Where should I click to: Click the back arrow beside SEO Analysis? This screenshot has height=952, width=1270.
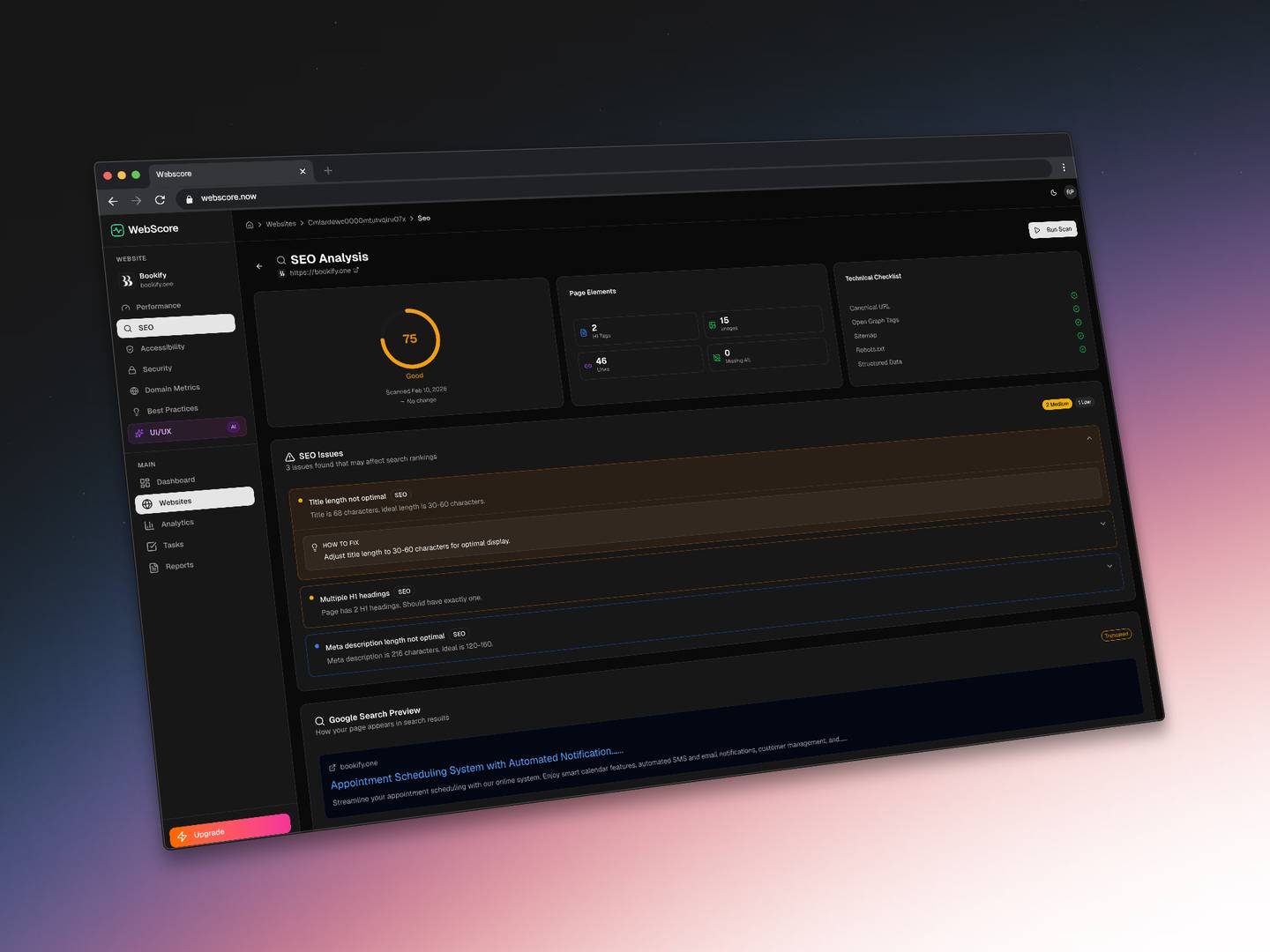259,265
